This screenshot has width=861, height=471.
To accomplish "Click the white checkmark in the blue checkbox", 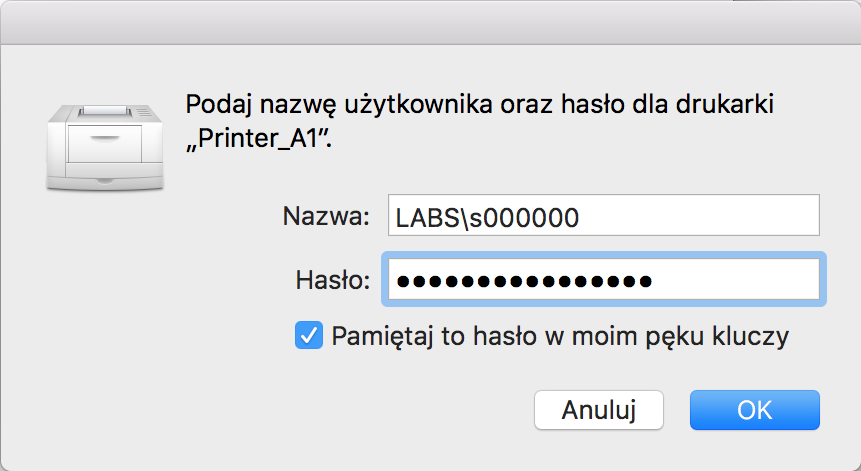I will point(309,335).
